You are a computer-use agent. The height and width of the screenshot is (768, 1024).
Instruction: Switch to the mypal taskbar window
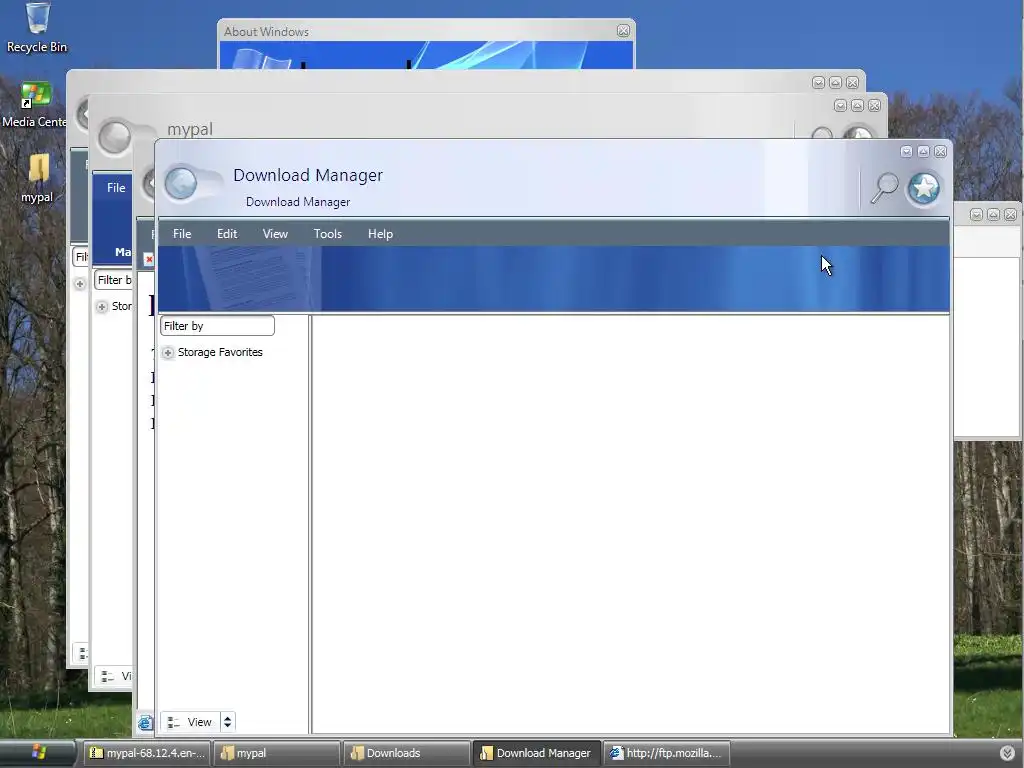click(277, 753)
